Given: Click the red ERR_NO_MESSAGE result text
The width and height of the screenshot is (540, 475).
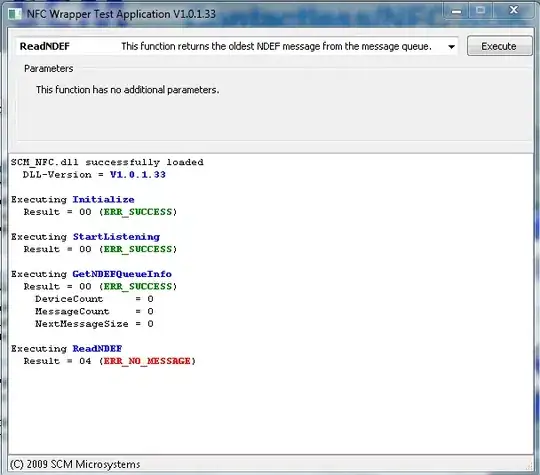Looking at the screenshot, I should tap(147, 361).
